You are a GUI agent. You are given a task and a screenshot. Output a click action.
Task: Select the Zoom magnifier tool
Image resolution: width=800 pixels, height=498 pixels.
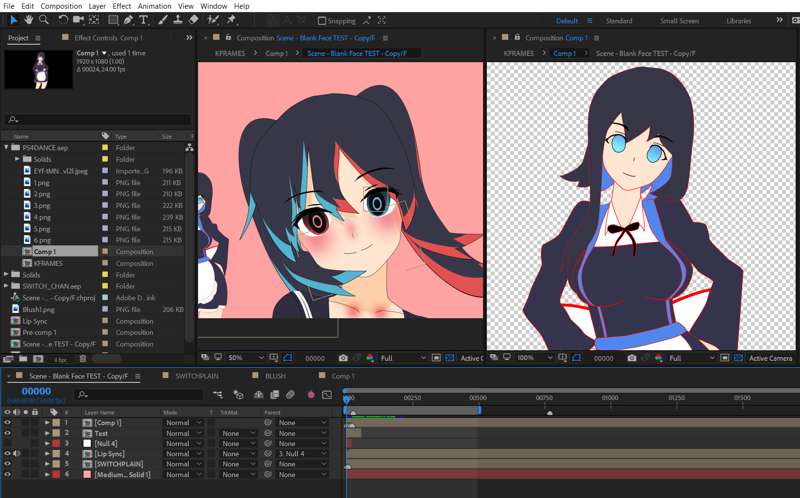point(44,20)
